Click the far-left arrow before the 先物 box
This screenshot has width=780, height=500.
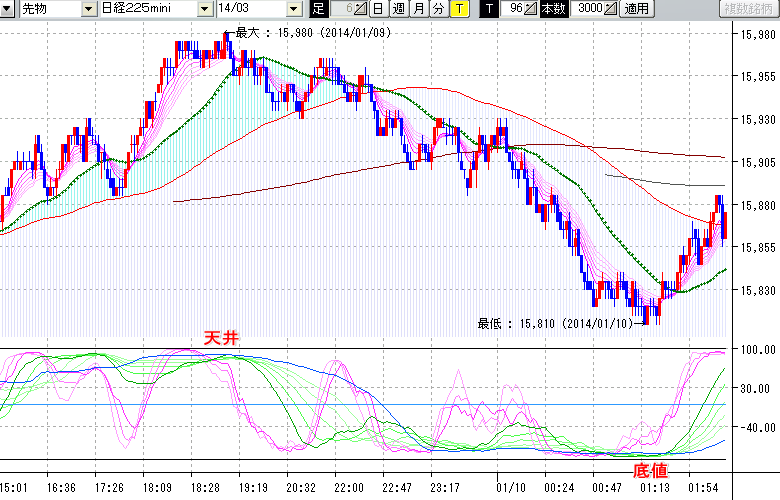click(9, 9)
